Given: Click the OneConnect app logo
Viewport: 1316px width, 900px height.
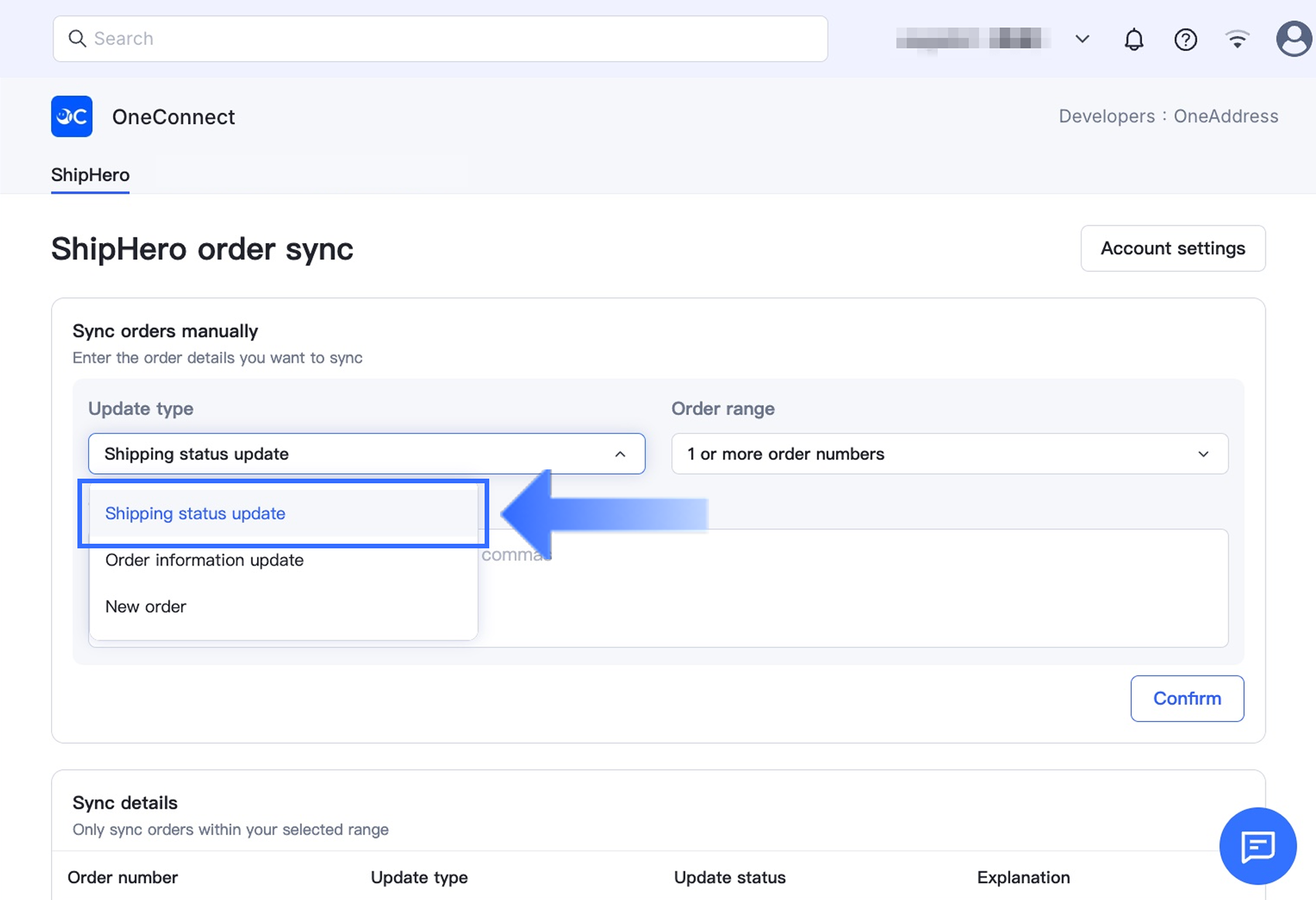Looking at the screenshot, I should (72, 116).
